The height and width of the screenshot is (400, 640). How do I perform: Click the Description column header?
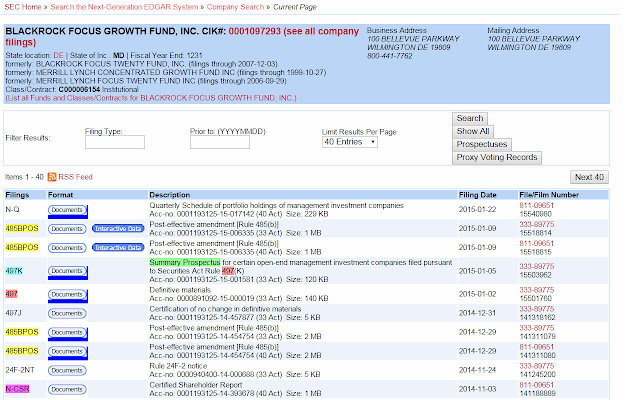[169, 195]
